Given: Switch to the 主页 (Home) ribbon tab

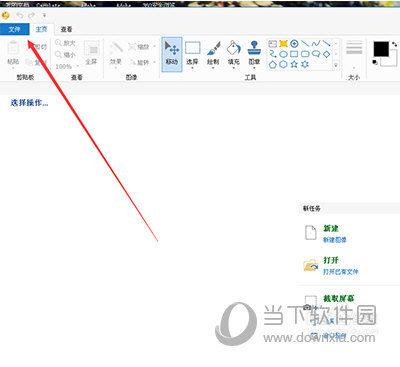Looking at the screenshot, I should [x=42, y=29].
